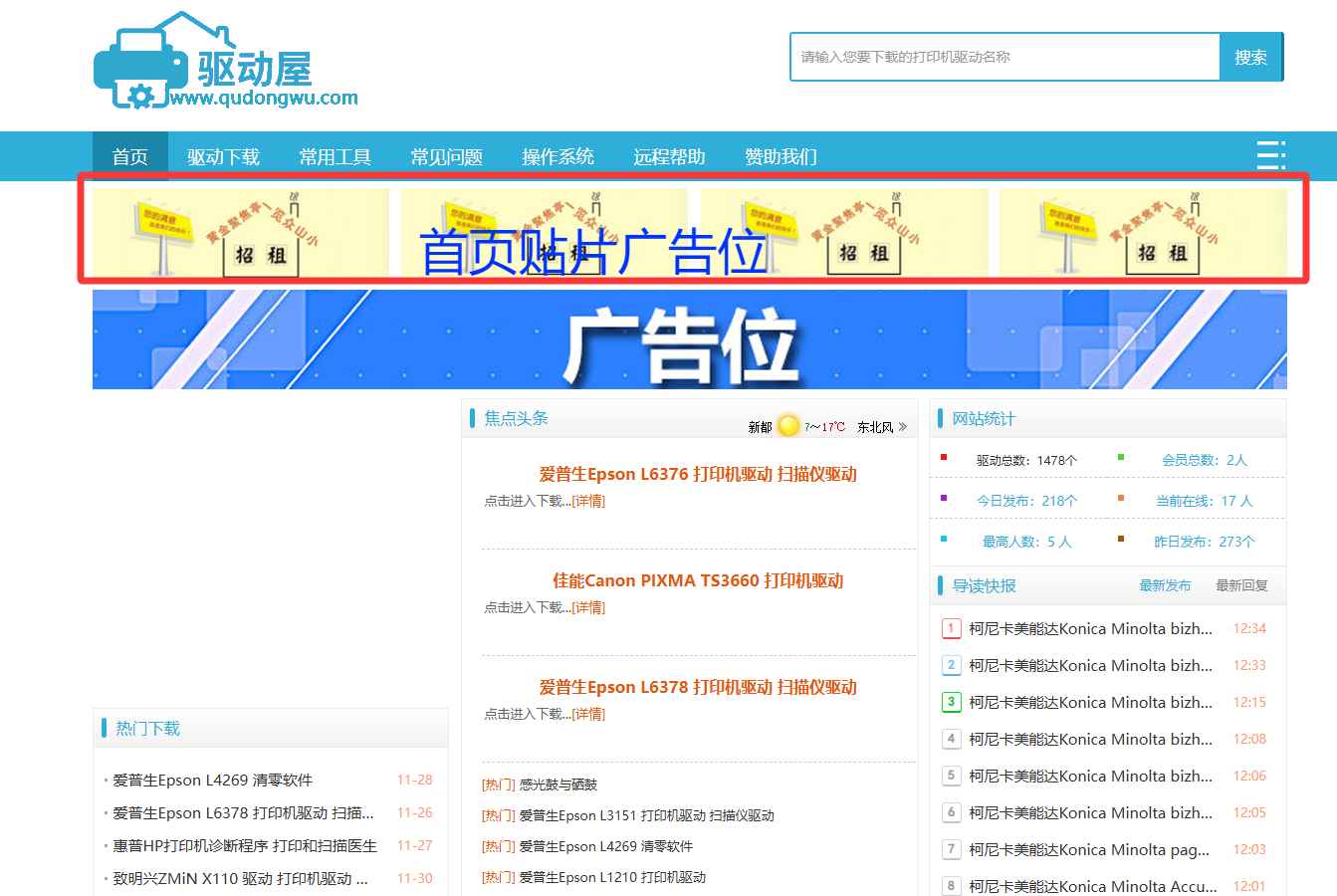This screenshot has height=896, width=1337.
Task: Switch to the 最新回复 tab
Action: (1239, 586)
